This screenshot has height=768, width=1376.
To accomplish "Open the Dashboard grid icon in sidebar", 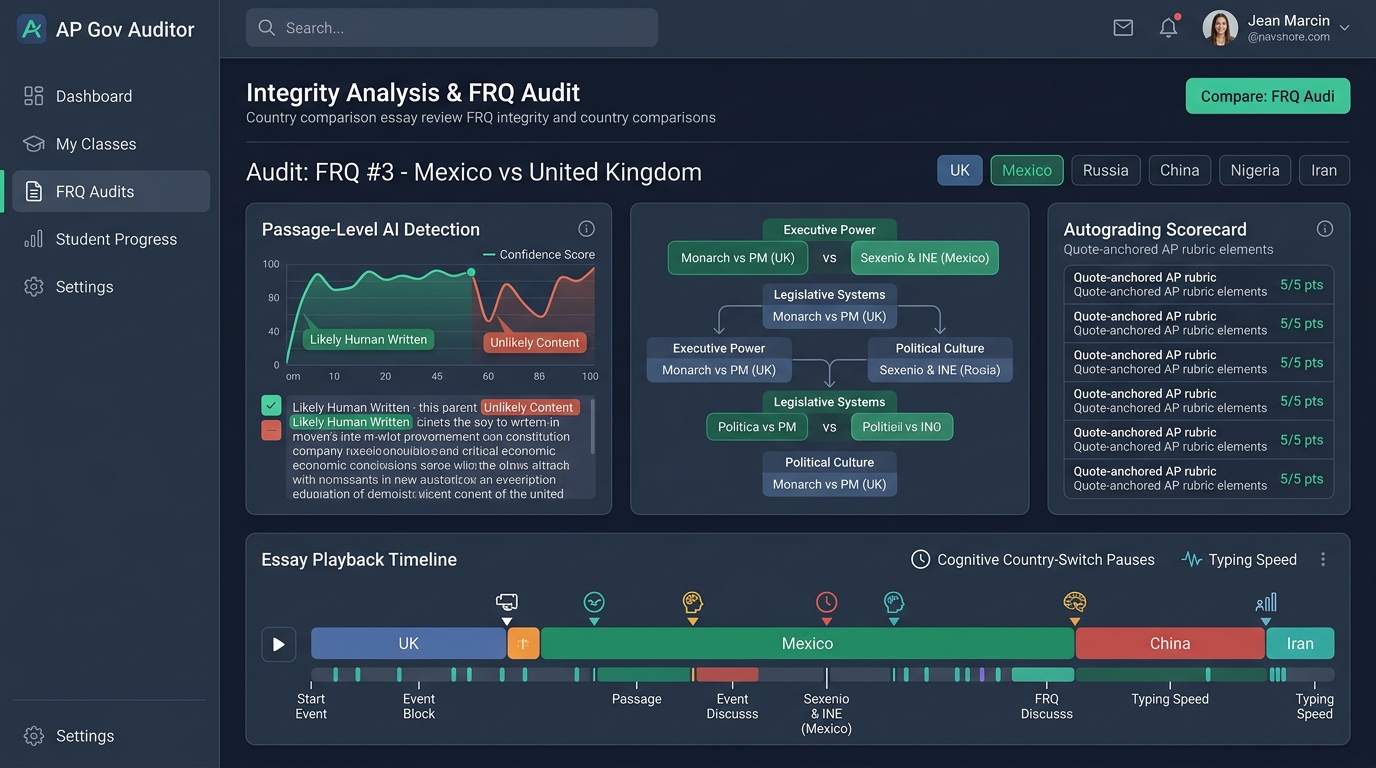I will coord(34,96).
